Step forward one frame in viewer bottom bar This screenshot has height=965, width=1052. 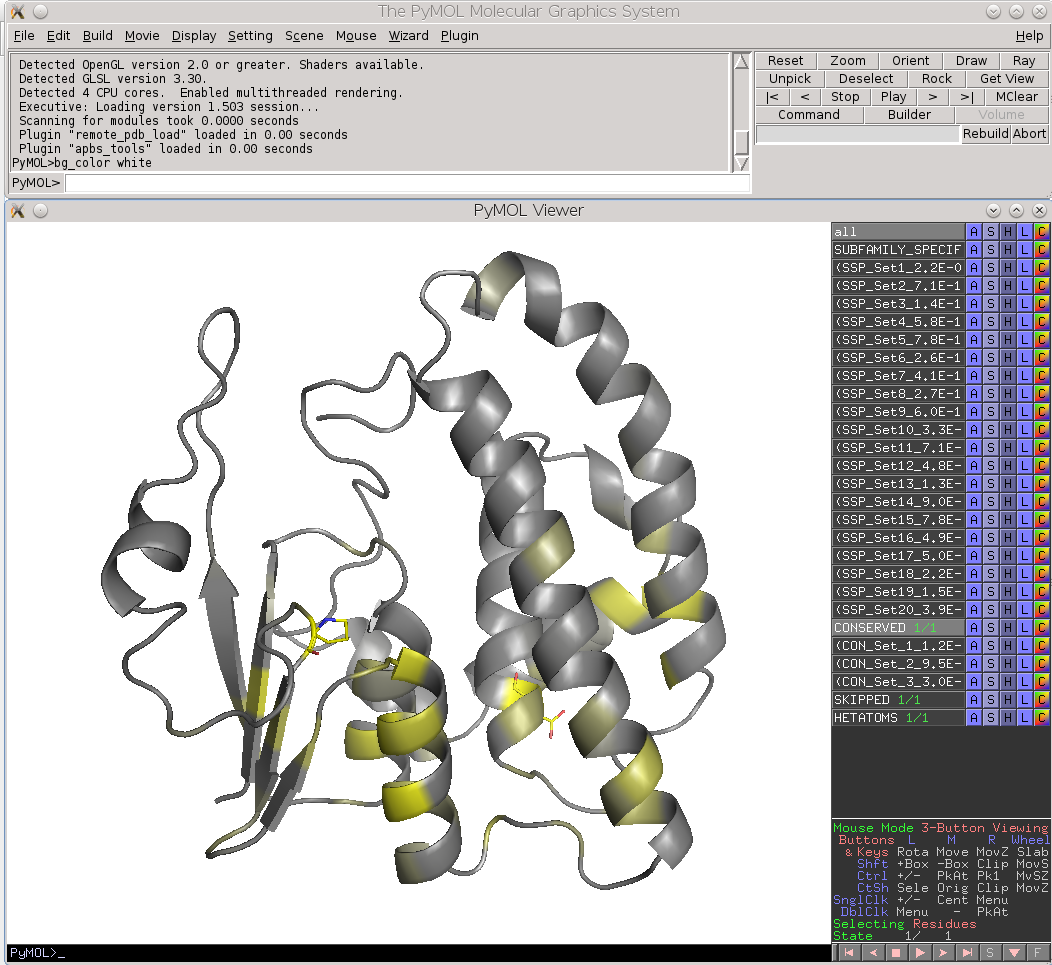pos(943,952)
